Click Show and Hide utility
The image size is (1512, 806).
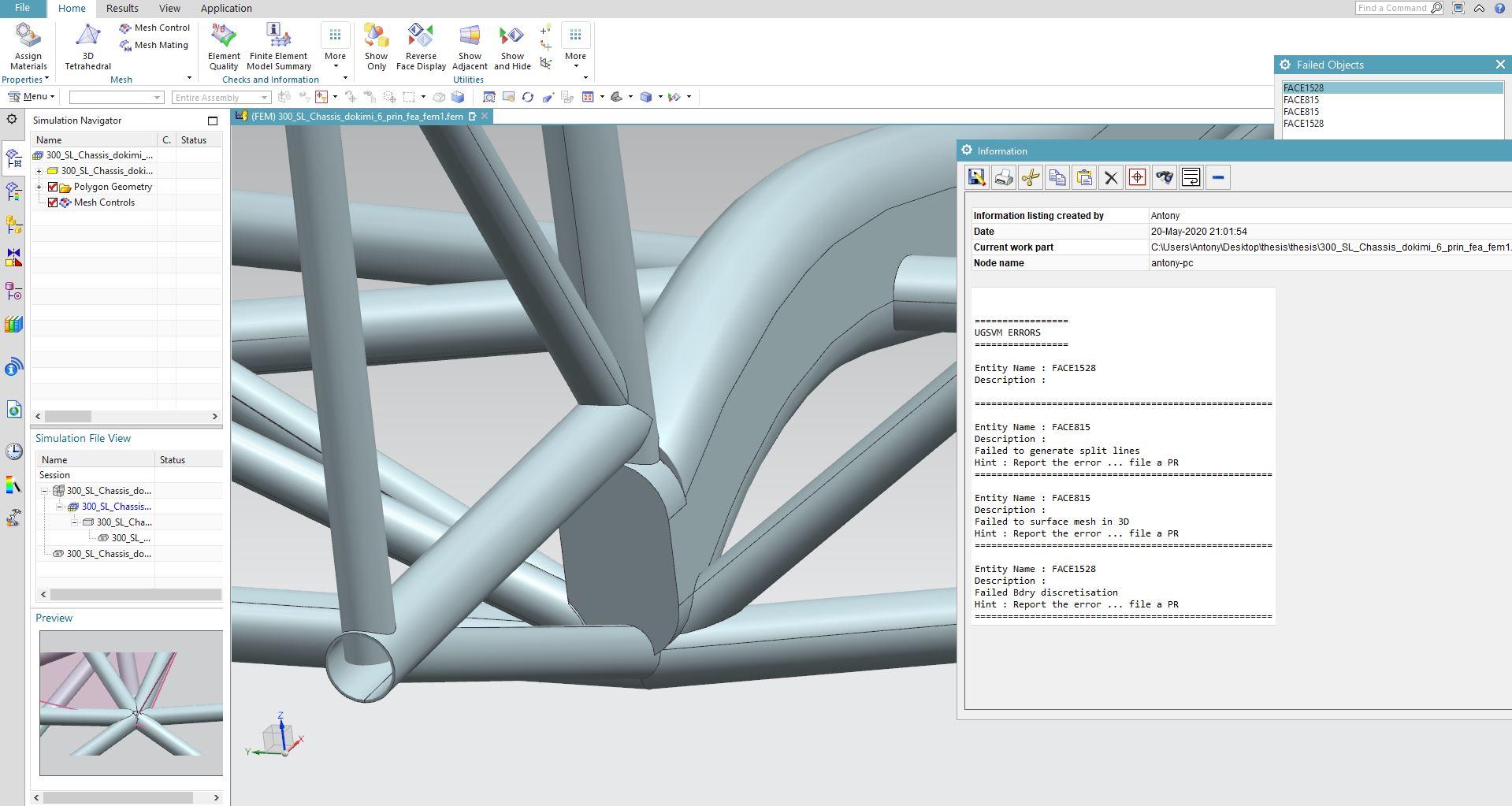512,46
